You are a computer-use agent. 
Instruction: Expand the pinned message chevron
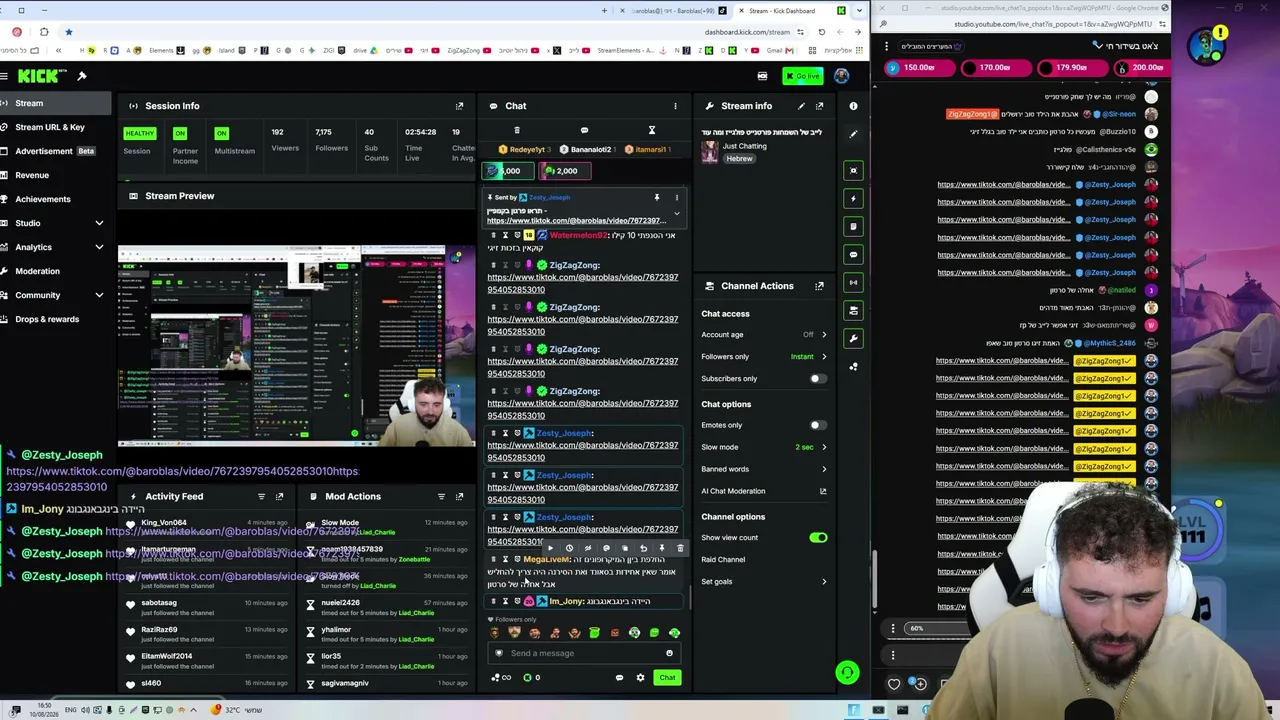[x=677, y=213]
